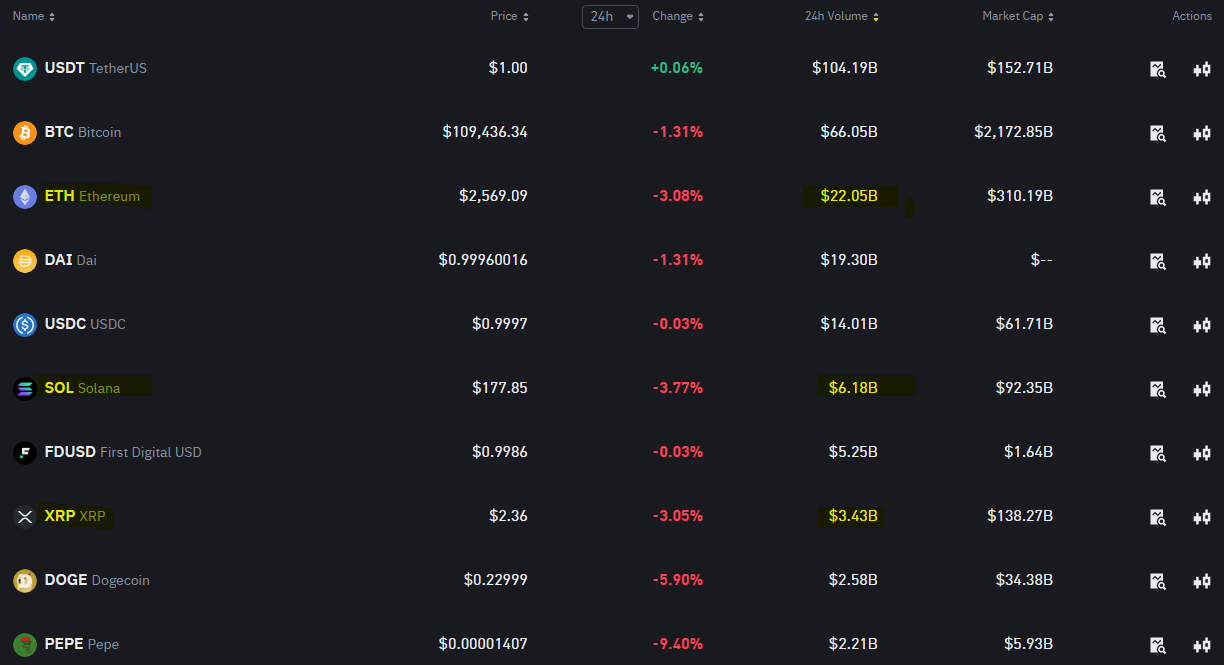Click the Ethereum price $2,569.09
Screen dimensions: 1224x665
click(x=493, y=196)
